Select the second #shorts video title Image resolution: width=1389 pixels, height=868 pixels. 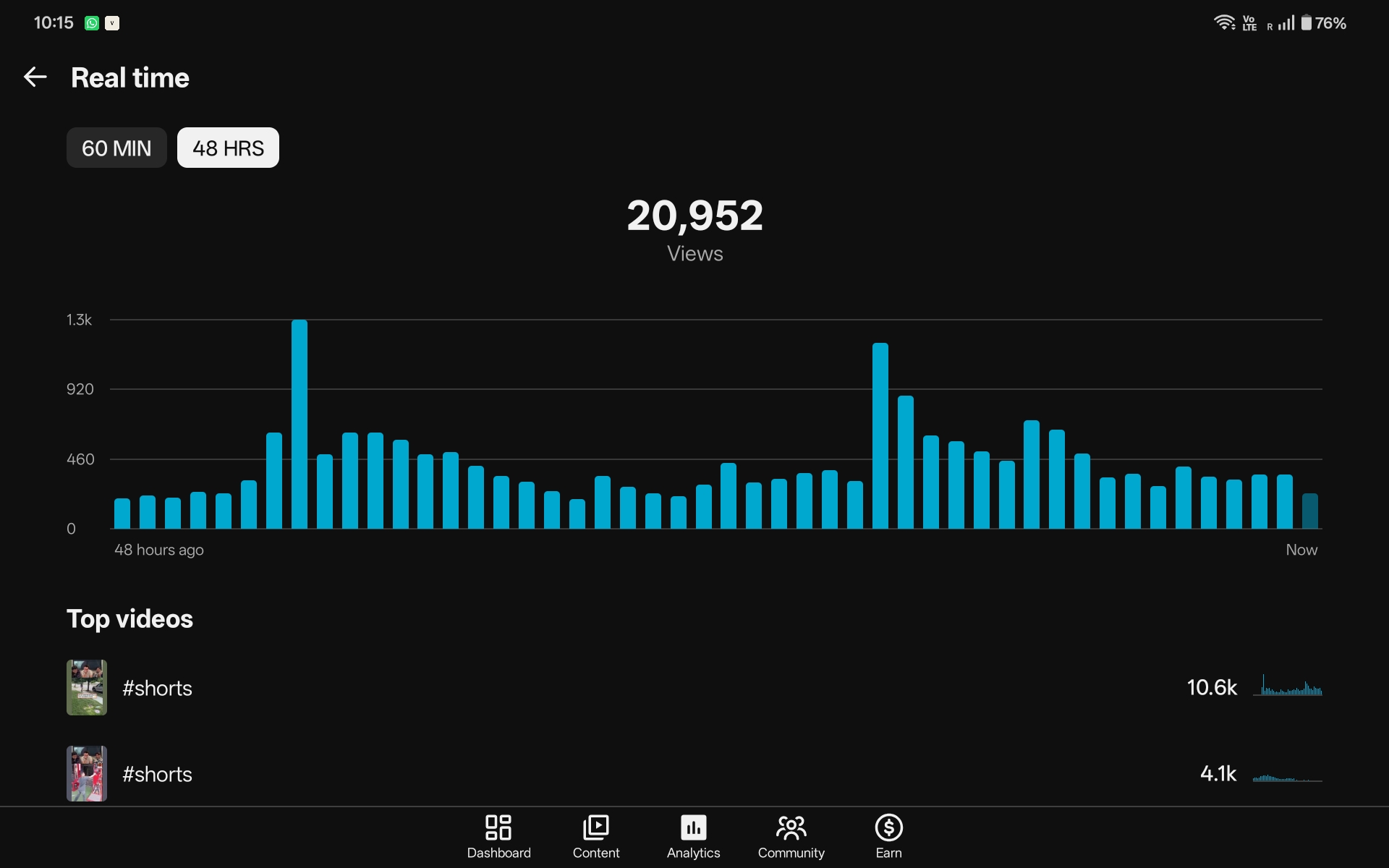tap(157, 774)
